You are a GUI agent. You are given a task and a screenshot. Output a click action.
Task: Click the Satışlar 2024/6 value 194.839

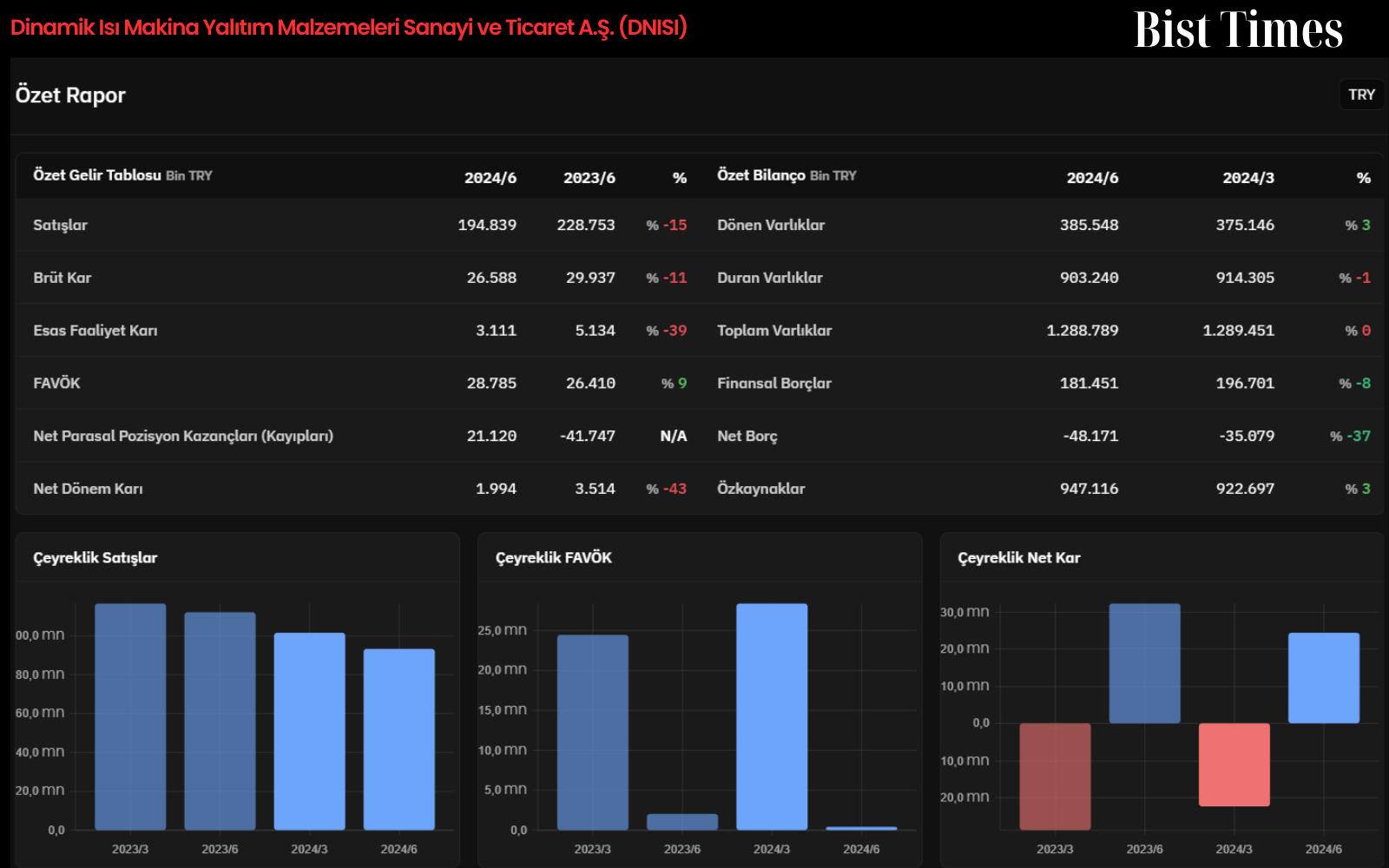tap(487, 225)
